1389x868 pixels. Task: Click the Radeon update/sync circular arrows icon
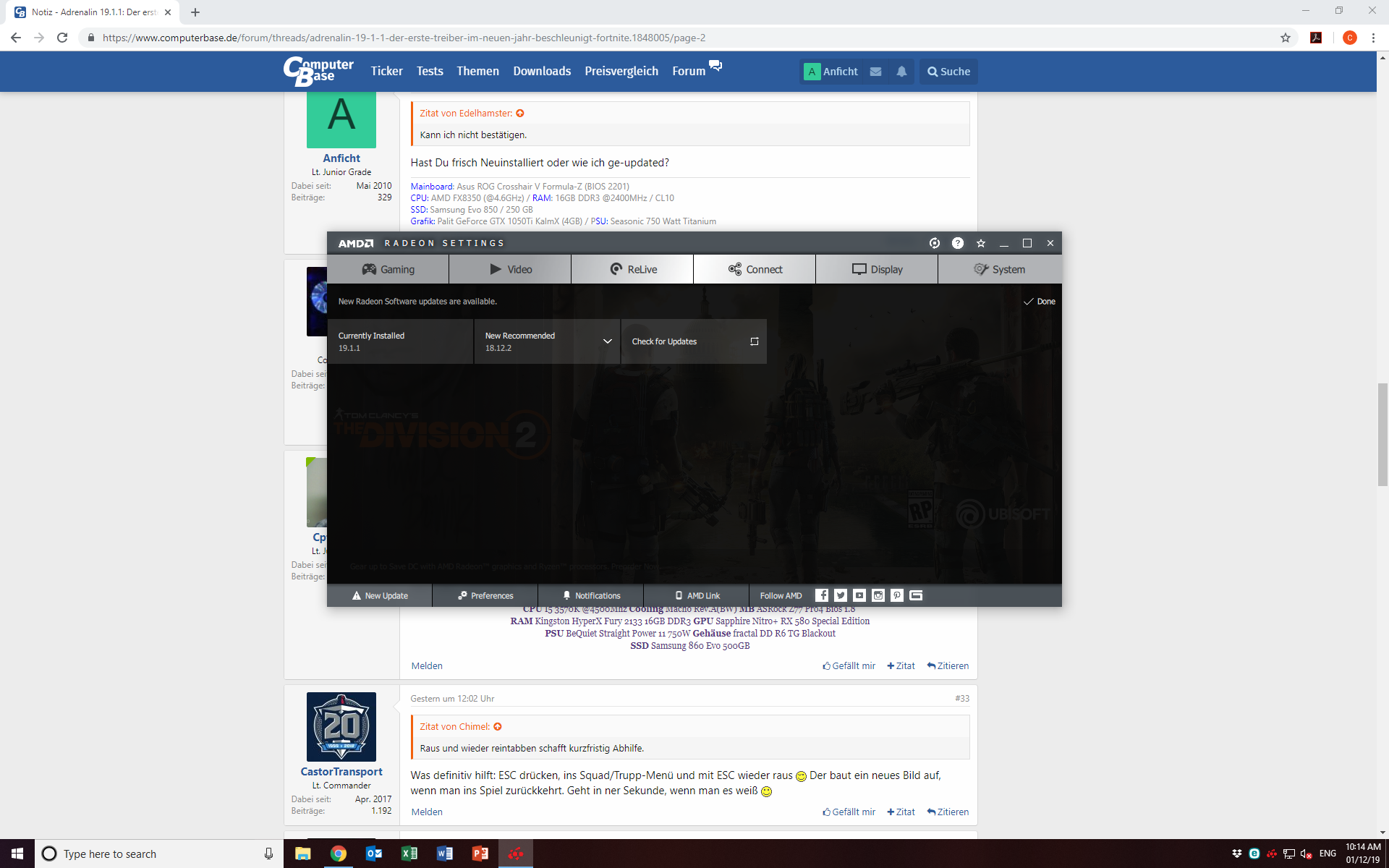pos(934,243)
